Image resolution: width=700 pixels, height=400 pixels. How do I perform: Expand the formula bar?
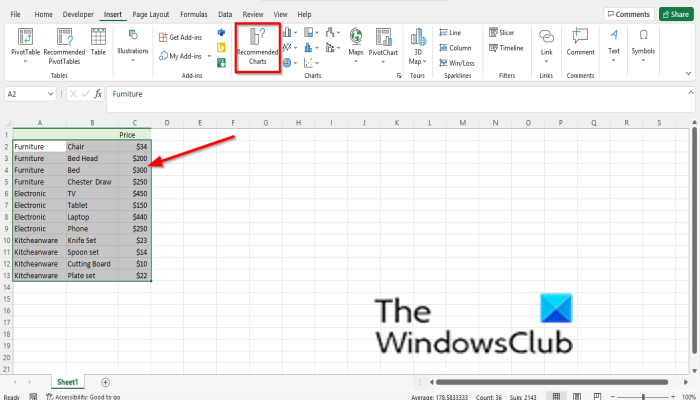691,92
